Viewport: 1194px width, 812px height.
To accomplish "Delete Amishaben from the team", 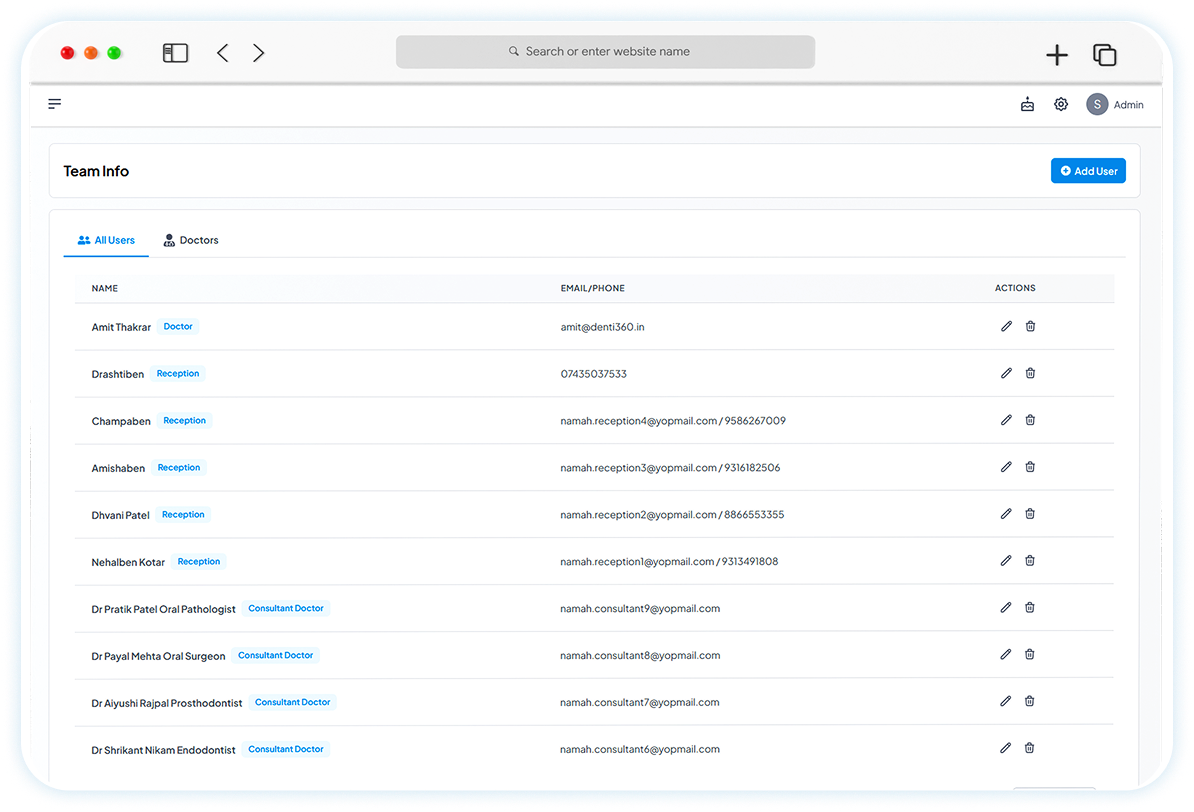I will click(x=1030, y=467).
